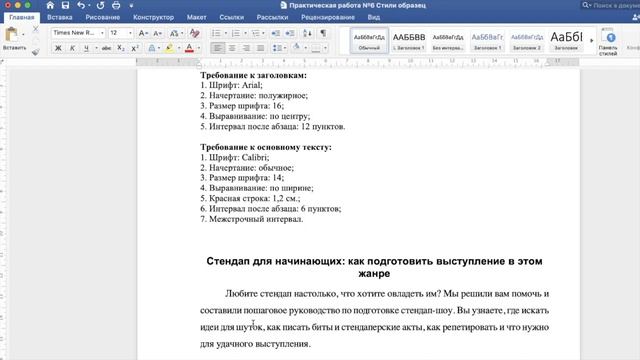Open the quick access toolbar customize arrow
The image size is (640, 360).
[131, 6]
